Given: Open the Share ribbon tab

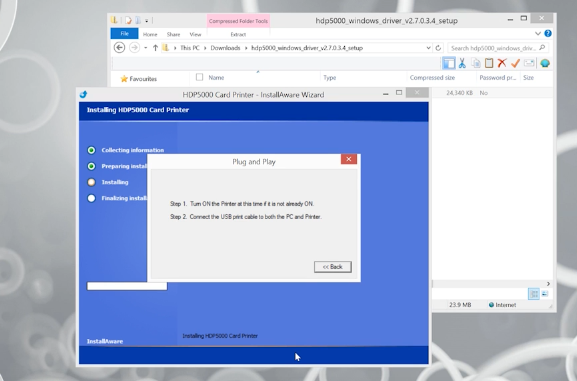Looking at the screenshot, I should click(173, 34).
